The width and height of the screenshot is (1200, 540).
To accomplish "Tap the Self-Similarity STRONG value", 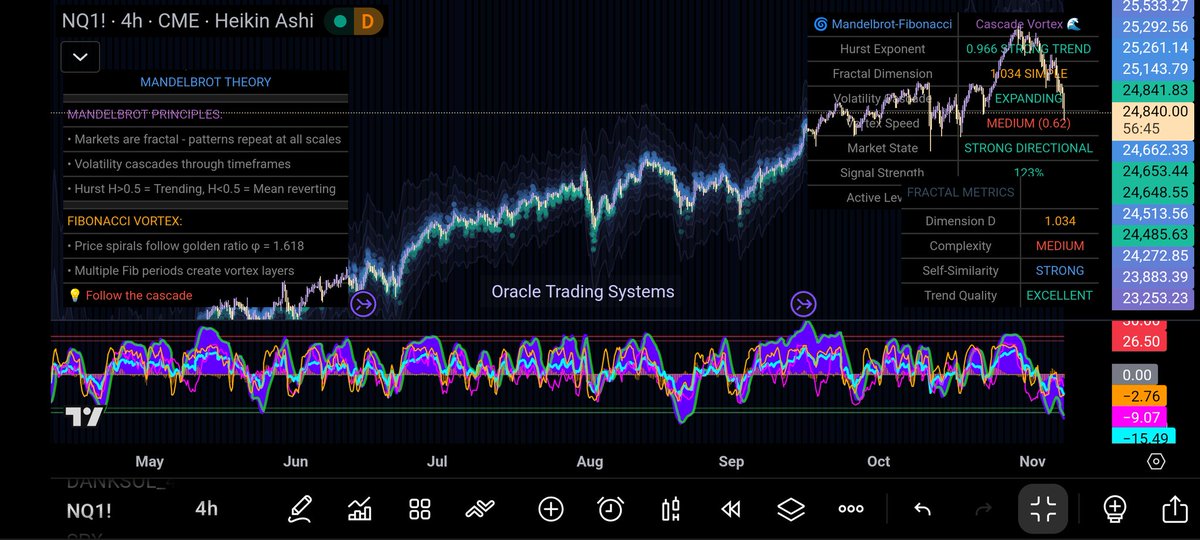I will 1059,271.
